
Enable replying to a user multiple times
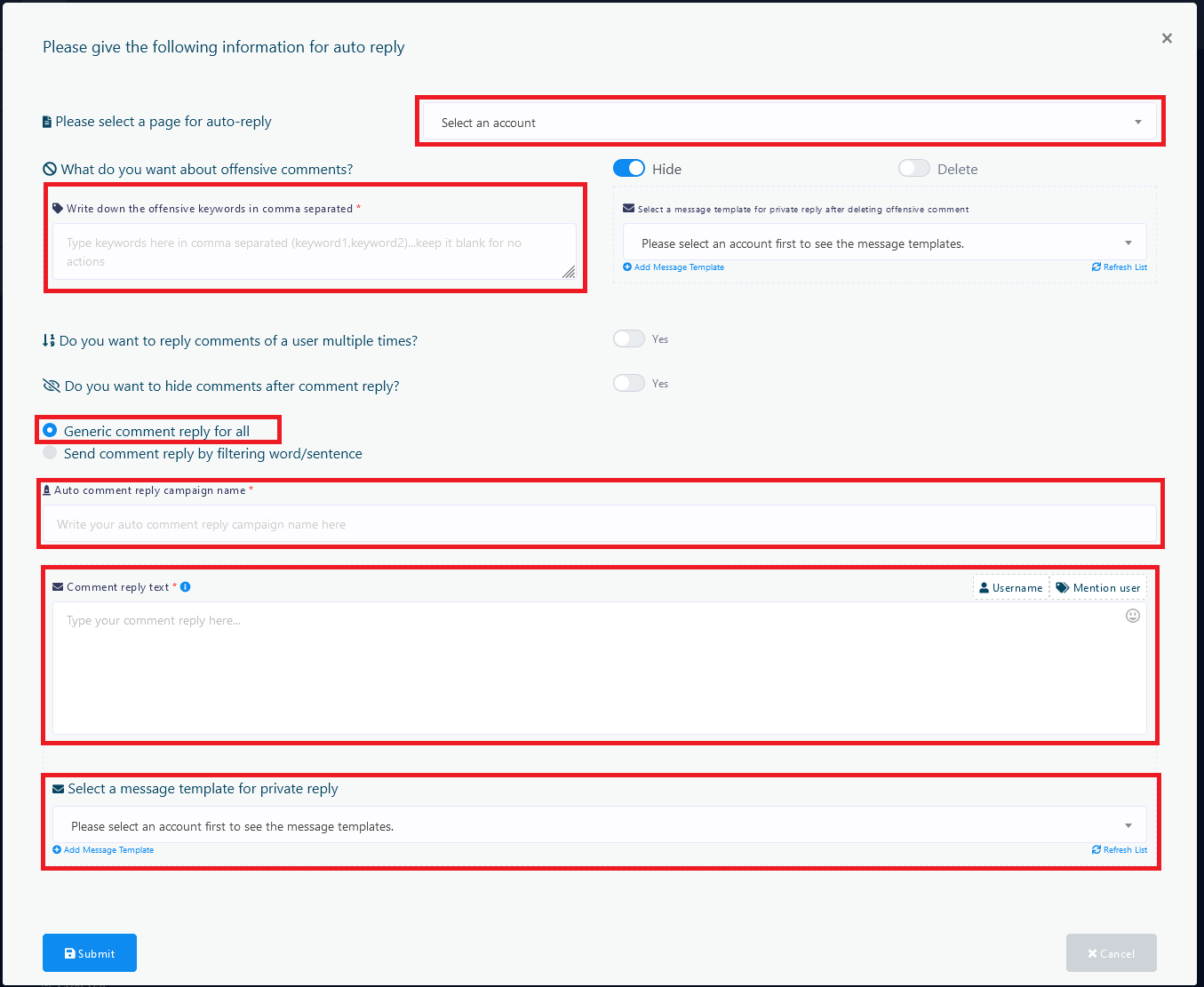(629, 338)
